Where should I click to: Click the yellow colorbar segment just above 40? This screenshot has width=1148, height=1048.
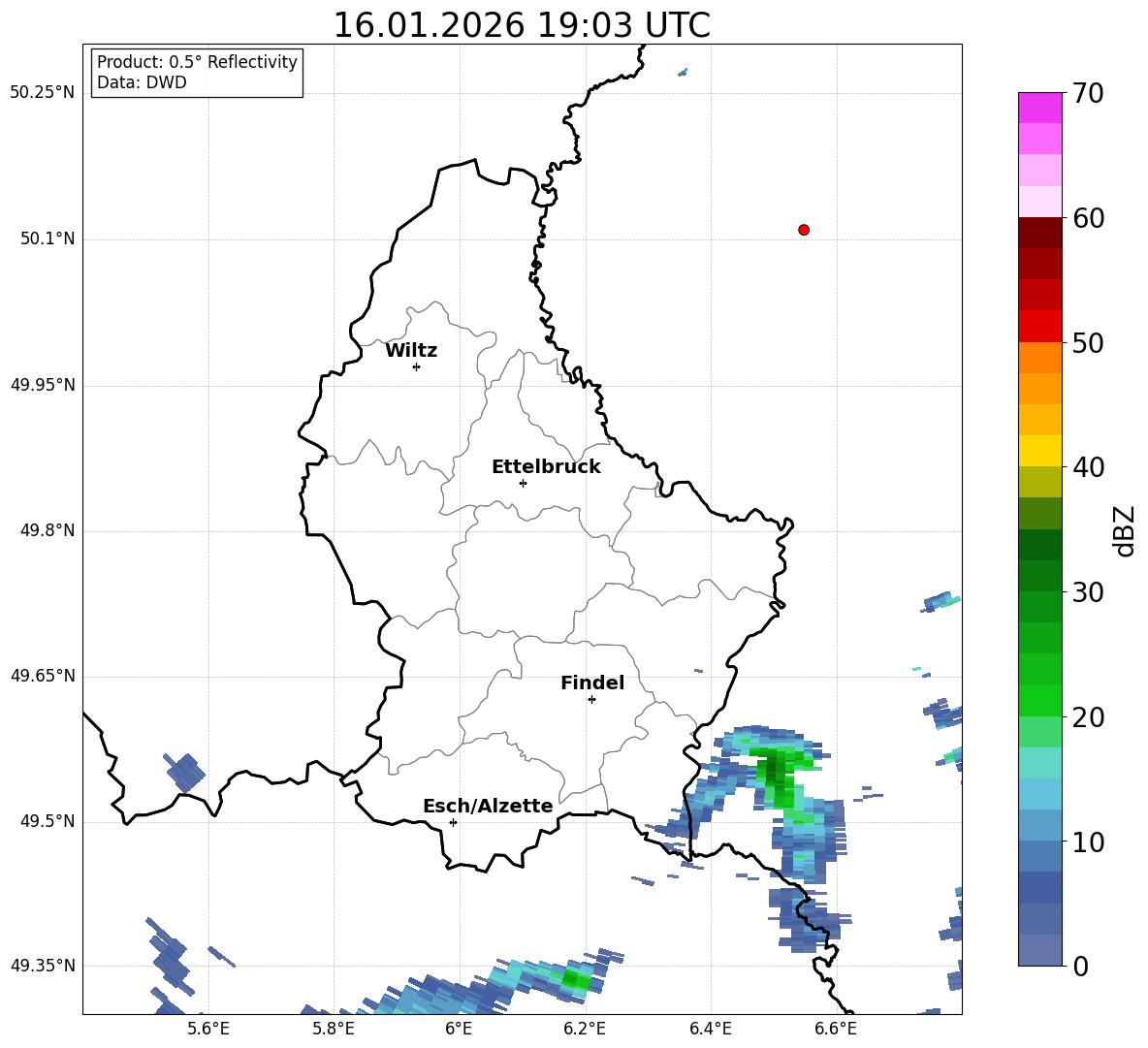[x=1039, y=451]
